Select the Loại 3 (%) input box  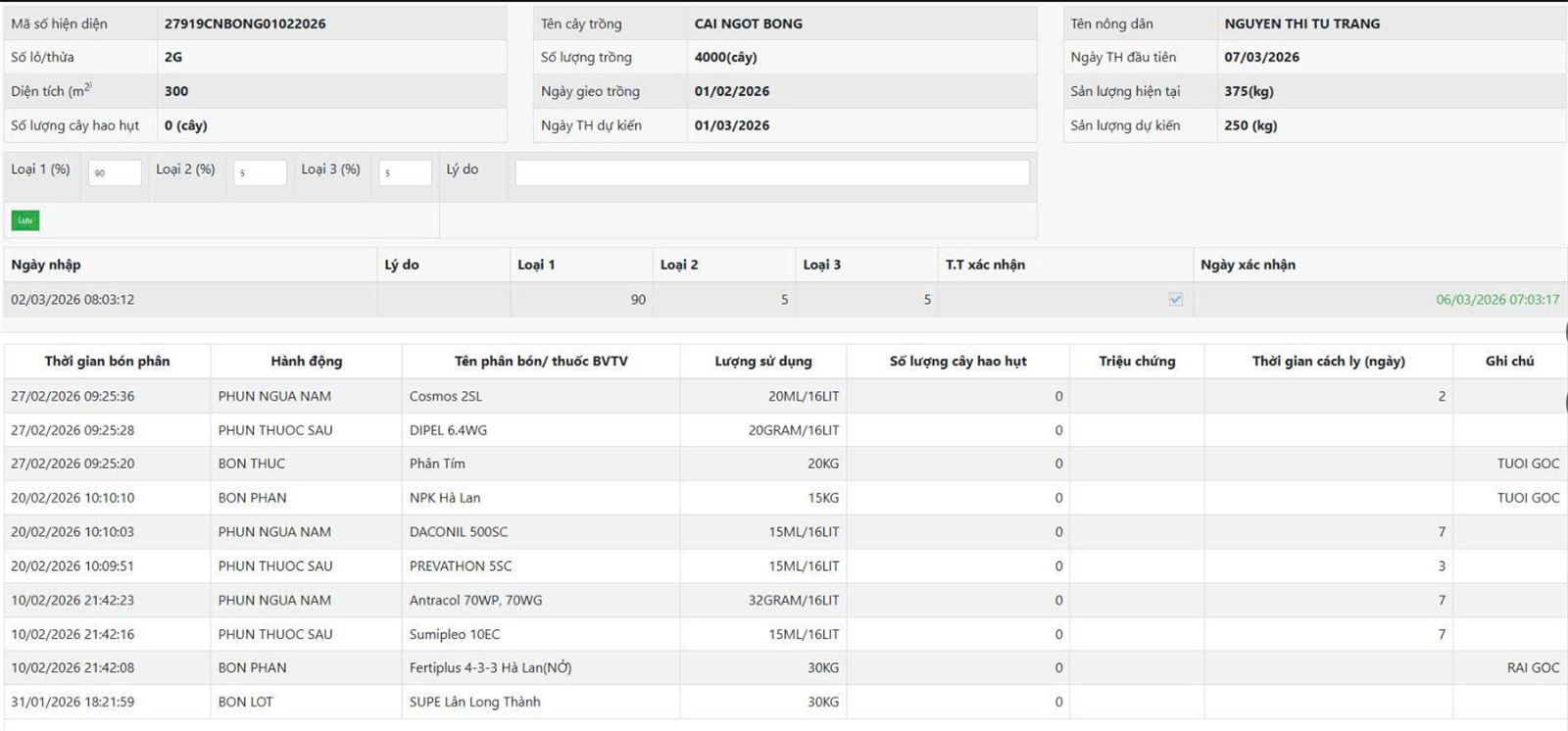coord(405,172)
